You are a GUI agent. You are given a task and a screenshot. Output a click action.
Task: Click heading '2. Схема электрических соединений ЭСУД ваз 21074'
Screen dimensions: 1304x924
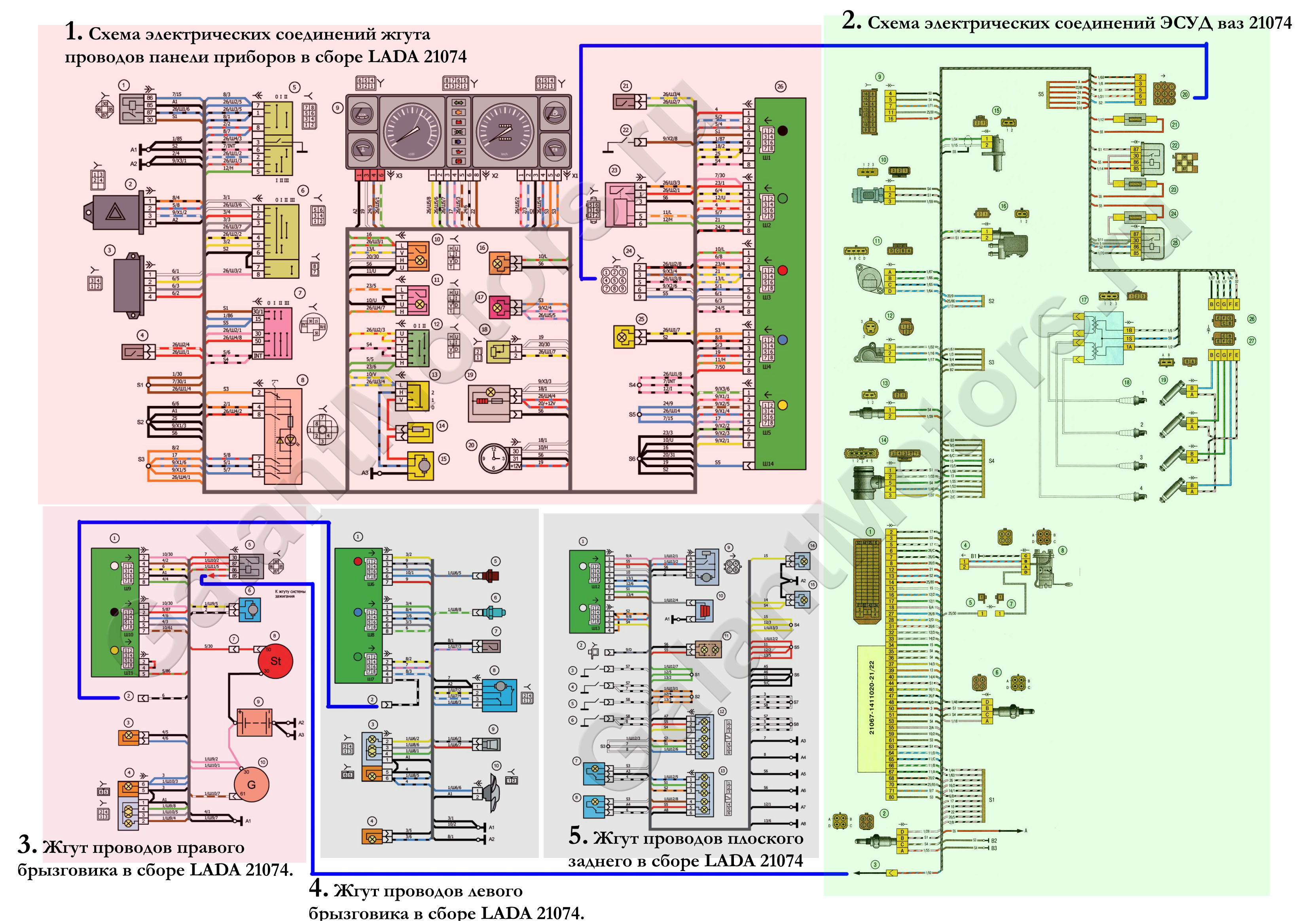1067,21
